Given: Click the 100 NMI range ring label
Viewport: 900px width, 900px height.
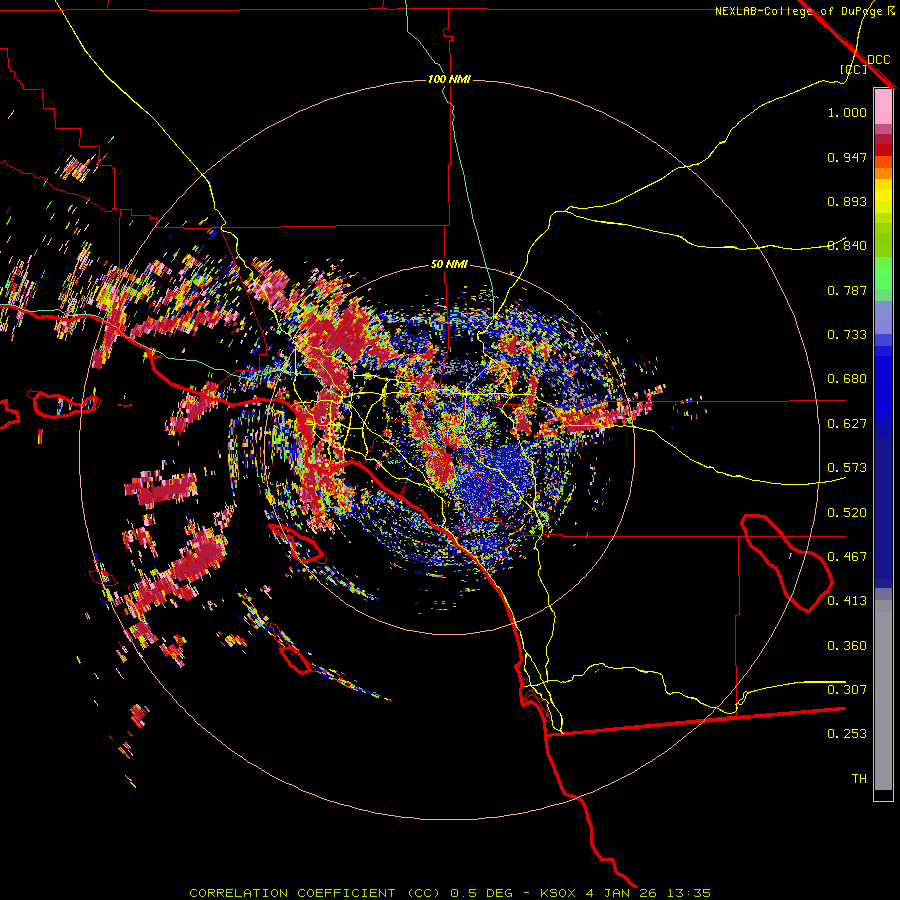Looking at the screenshot, I should tap(449, 79).
